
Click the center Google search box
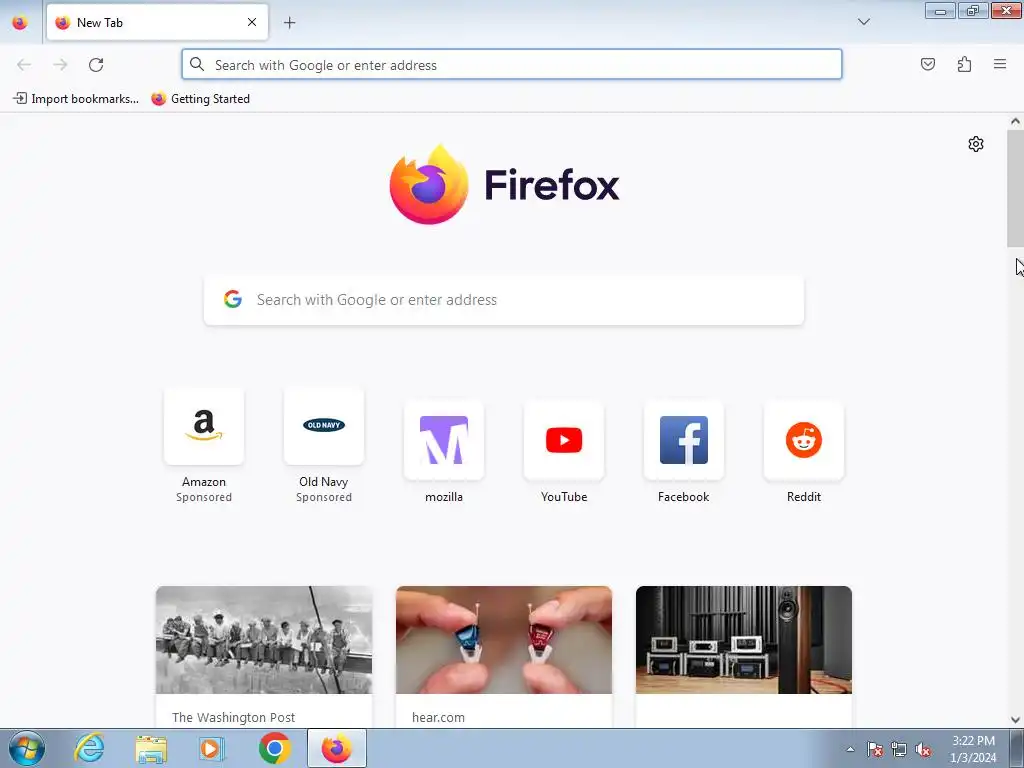coord(504,300)
